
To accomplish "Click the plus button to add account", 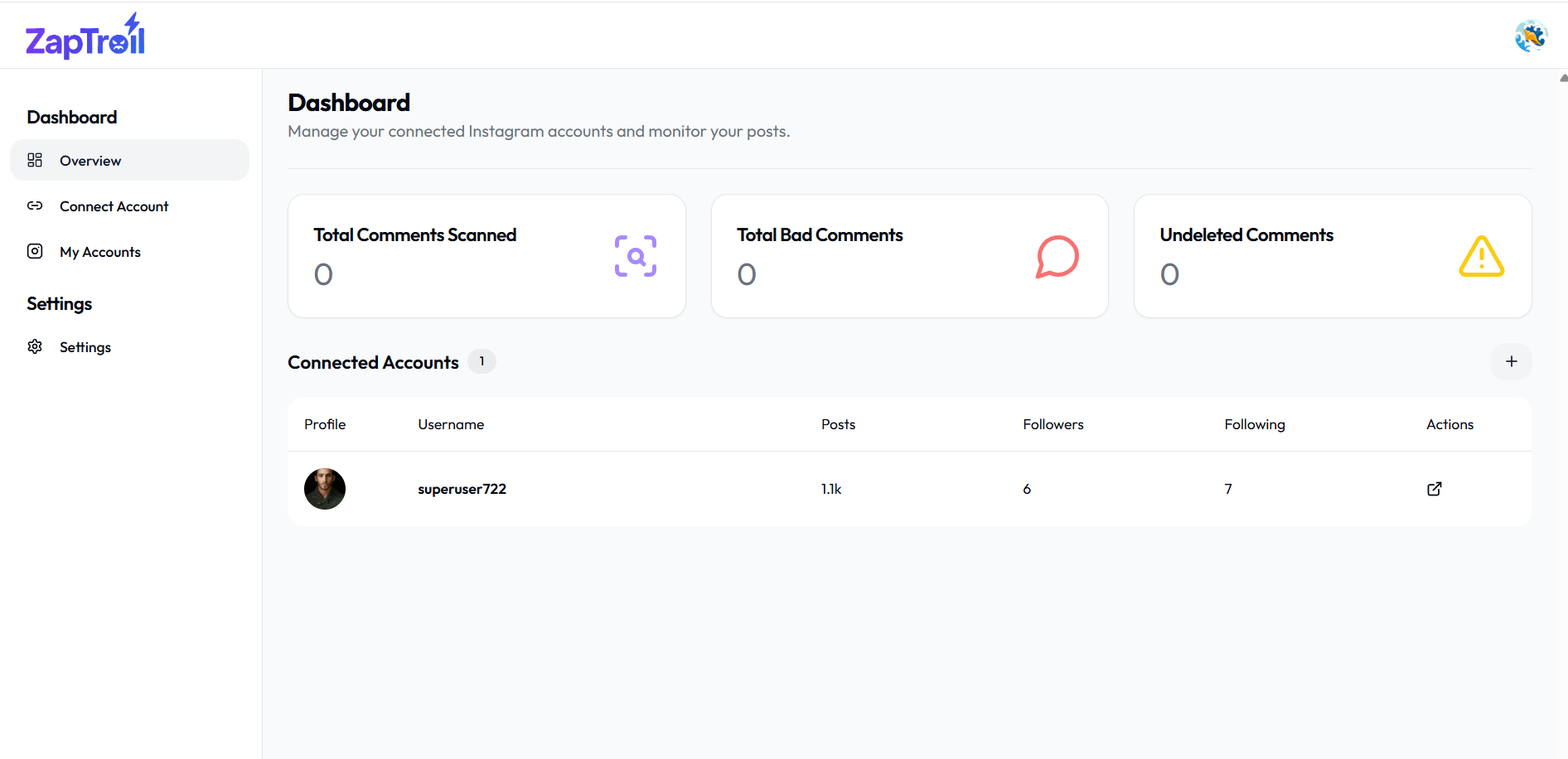I will click(1511, 361).
